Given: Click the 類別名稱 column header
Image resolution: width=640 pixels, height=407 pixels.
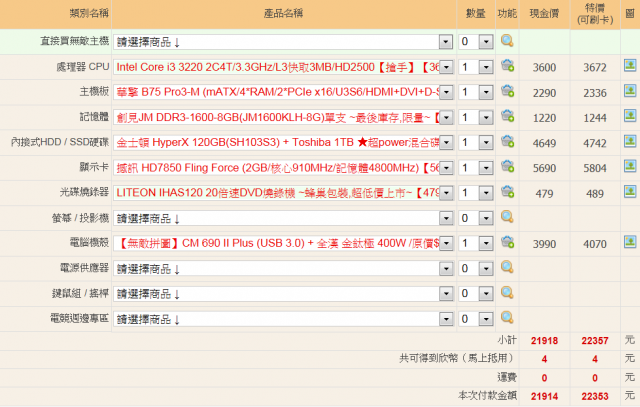Looking at the screenshot, I should pos(89,13).
